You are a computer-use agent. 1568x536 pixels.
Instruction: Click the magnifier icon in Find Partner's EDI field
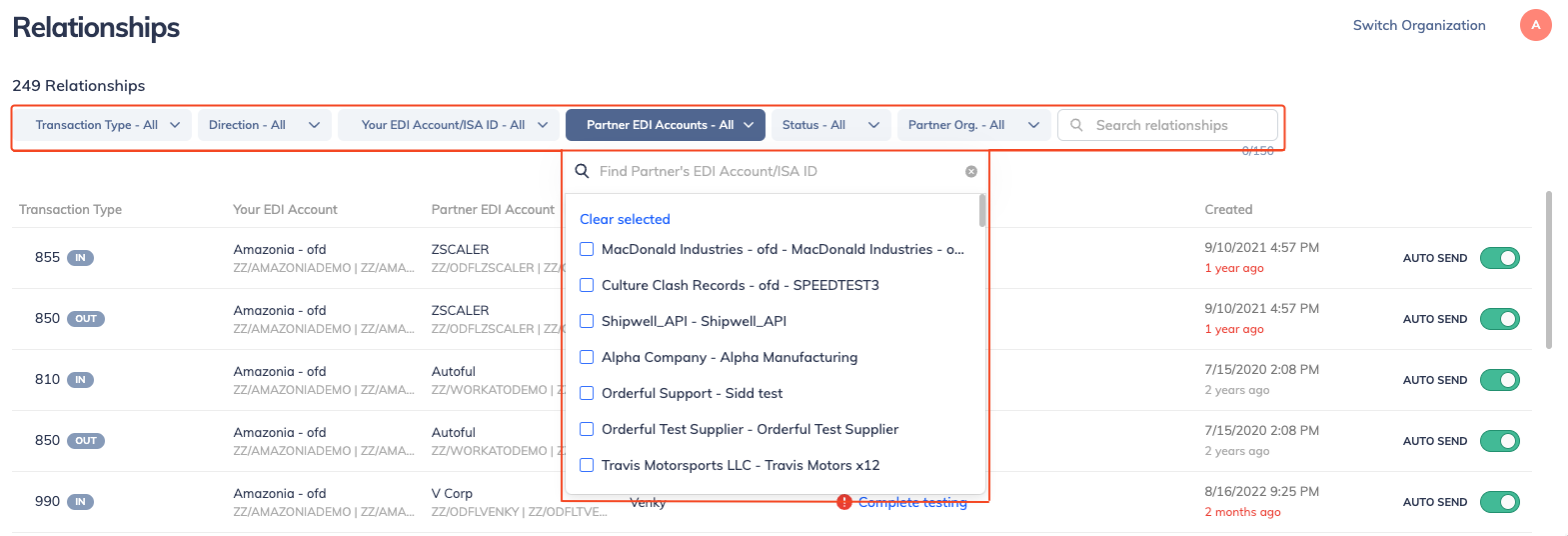(582, 171)
